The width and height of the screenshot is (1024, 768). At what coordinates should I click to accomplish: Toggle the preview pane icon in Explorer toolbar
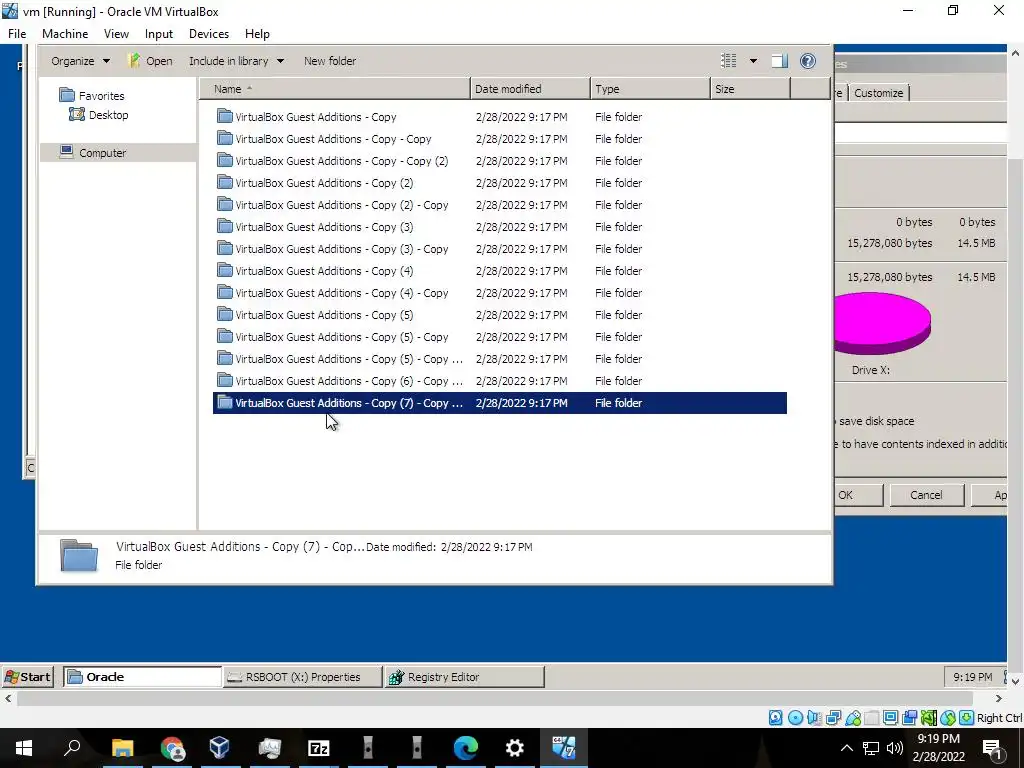click(x=779, y=61)
